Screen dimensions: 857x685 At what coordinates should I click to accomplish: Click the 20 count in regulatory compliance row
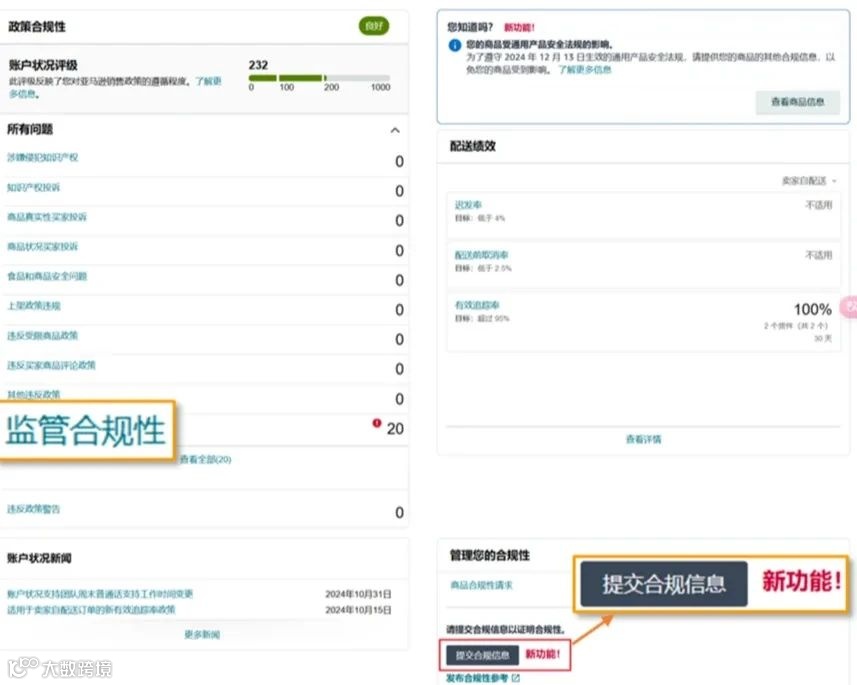click(x=395, y=429)
